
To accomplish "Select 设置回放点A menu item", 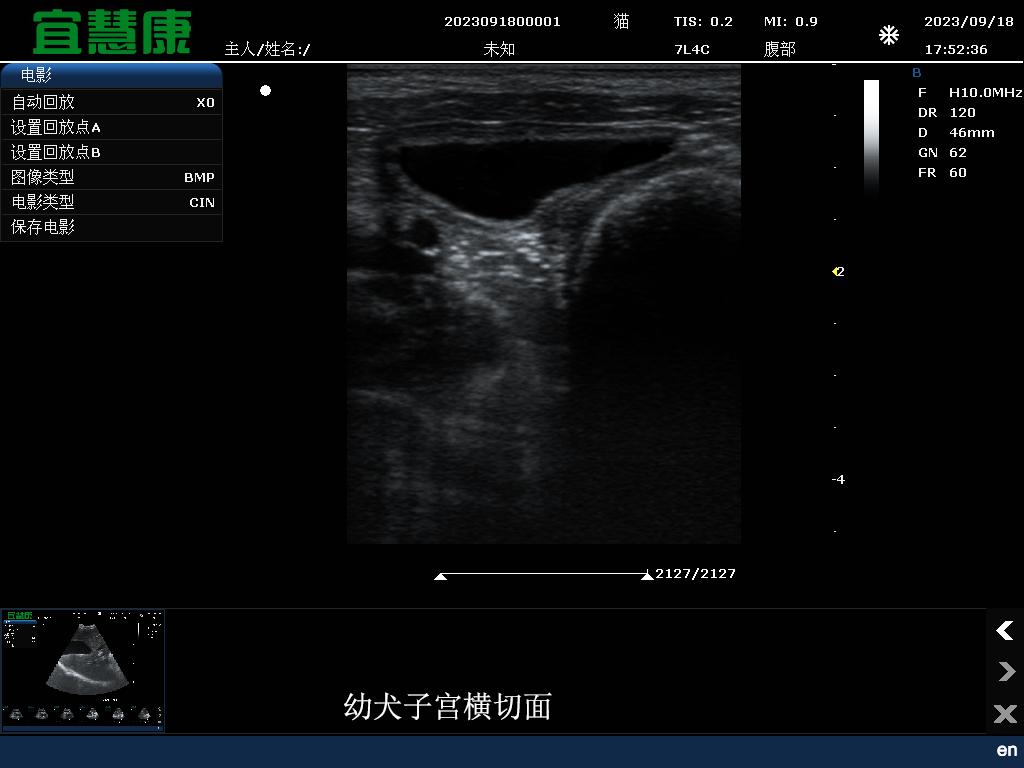I will 111,127.
